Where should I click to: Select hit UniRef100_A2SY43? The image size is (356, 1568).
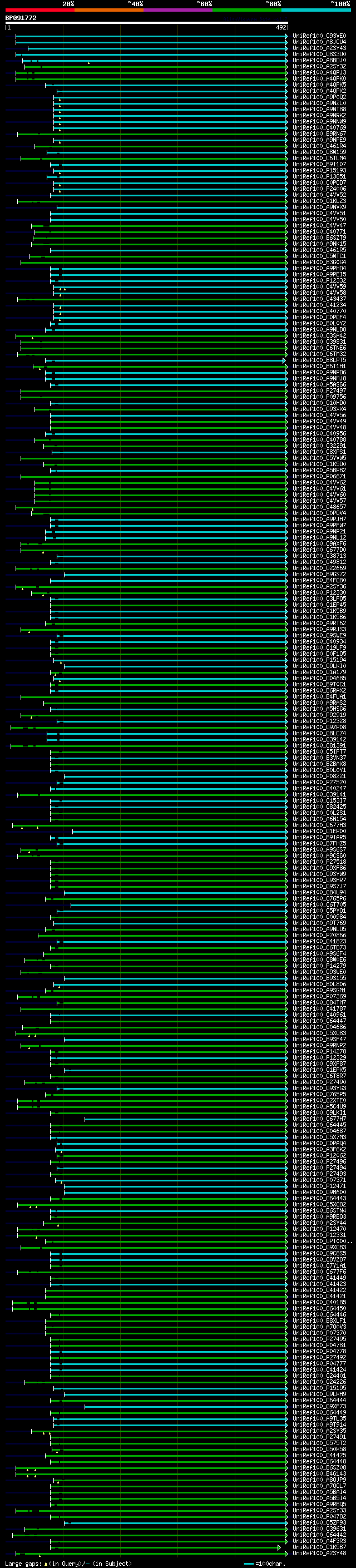pos(319,48)
